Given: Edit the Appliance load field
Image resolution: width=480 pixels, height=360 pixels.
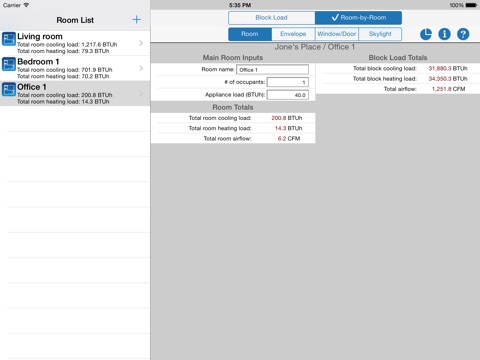Looking at the screenshot, I should coord(288,95).
